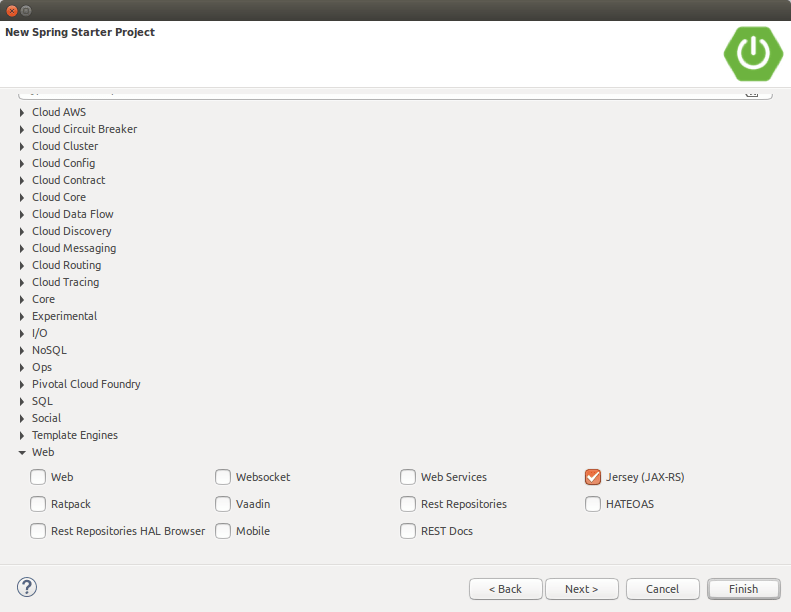Enable Rest Repositories HAL Browser
The image size is (791, 612).
[38, 531]
